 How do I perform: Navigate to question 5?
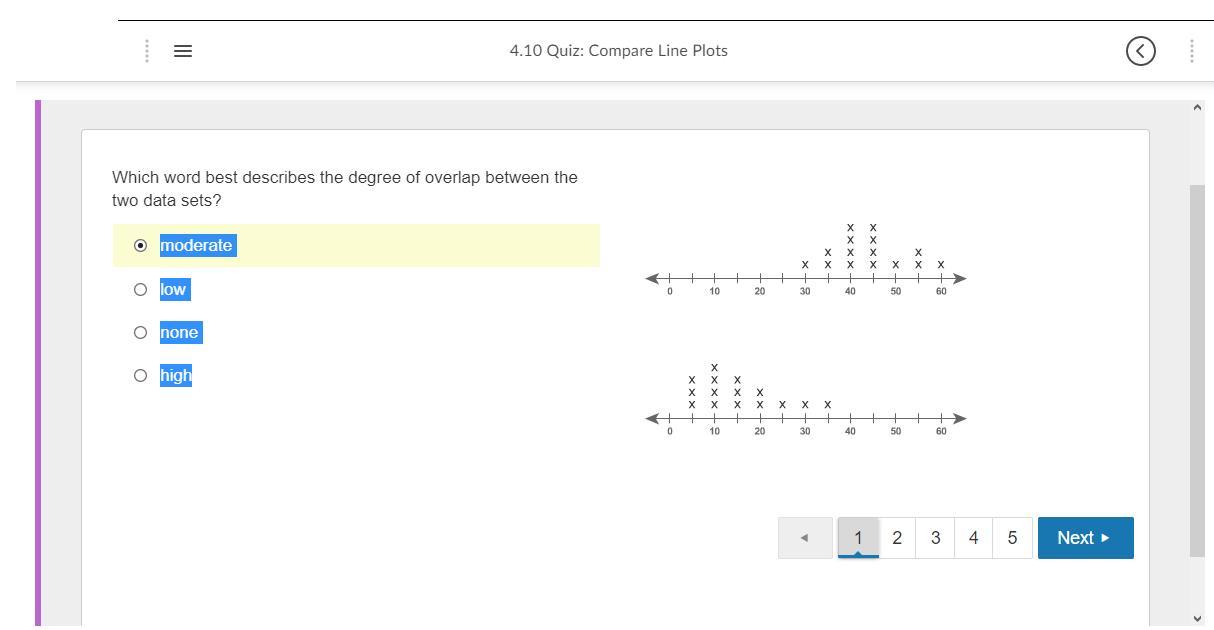pyautogui.click(x=1012, y=538)
